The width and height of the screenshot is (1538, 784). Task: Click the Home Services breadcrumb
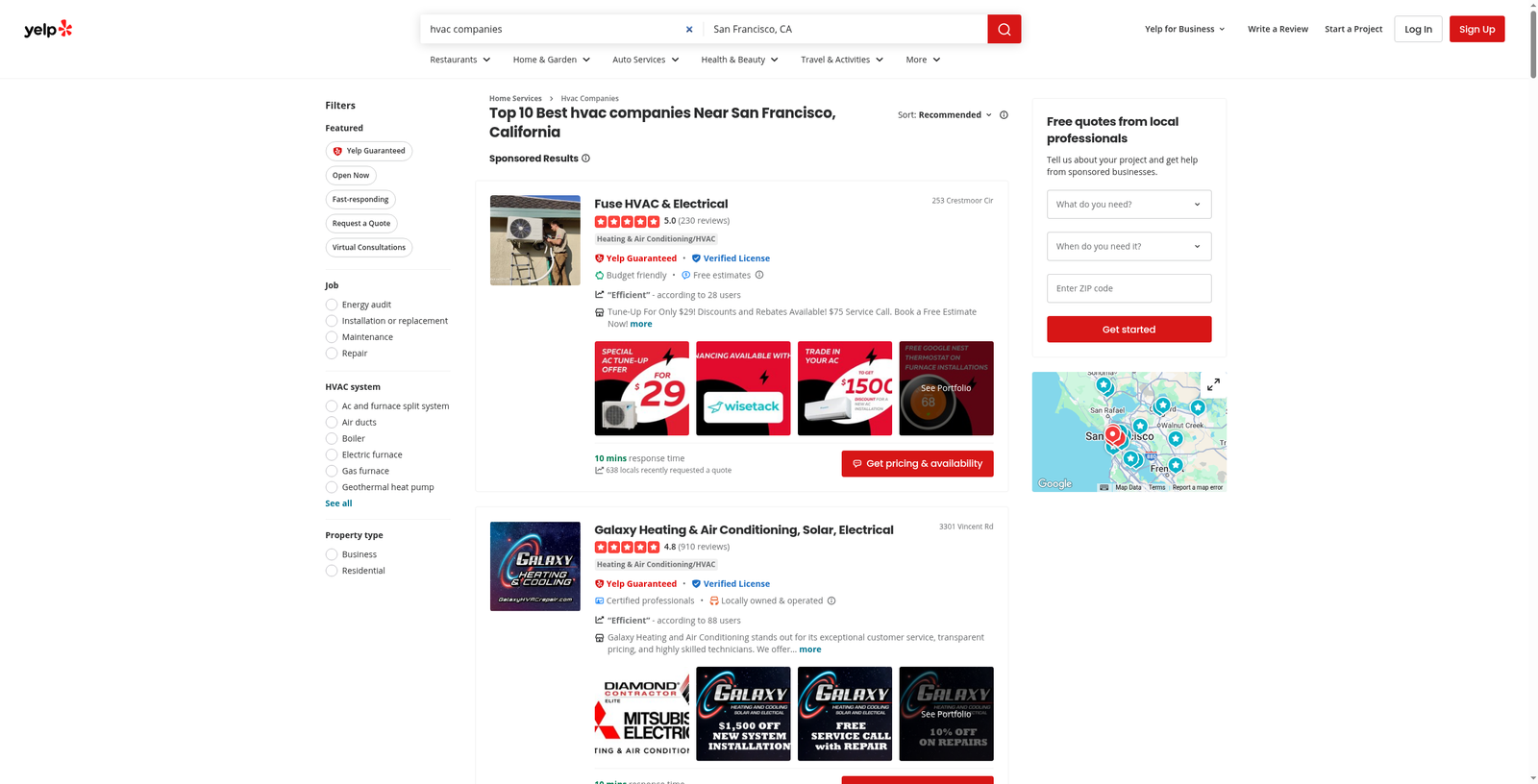(515, 99)
